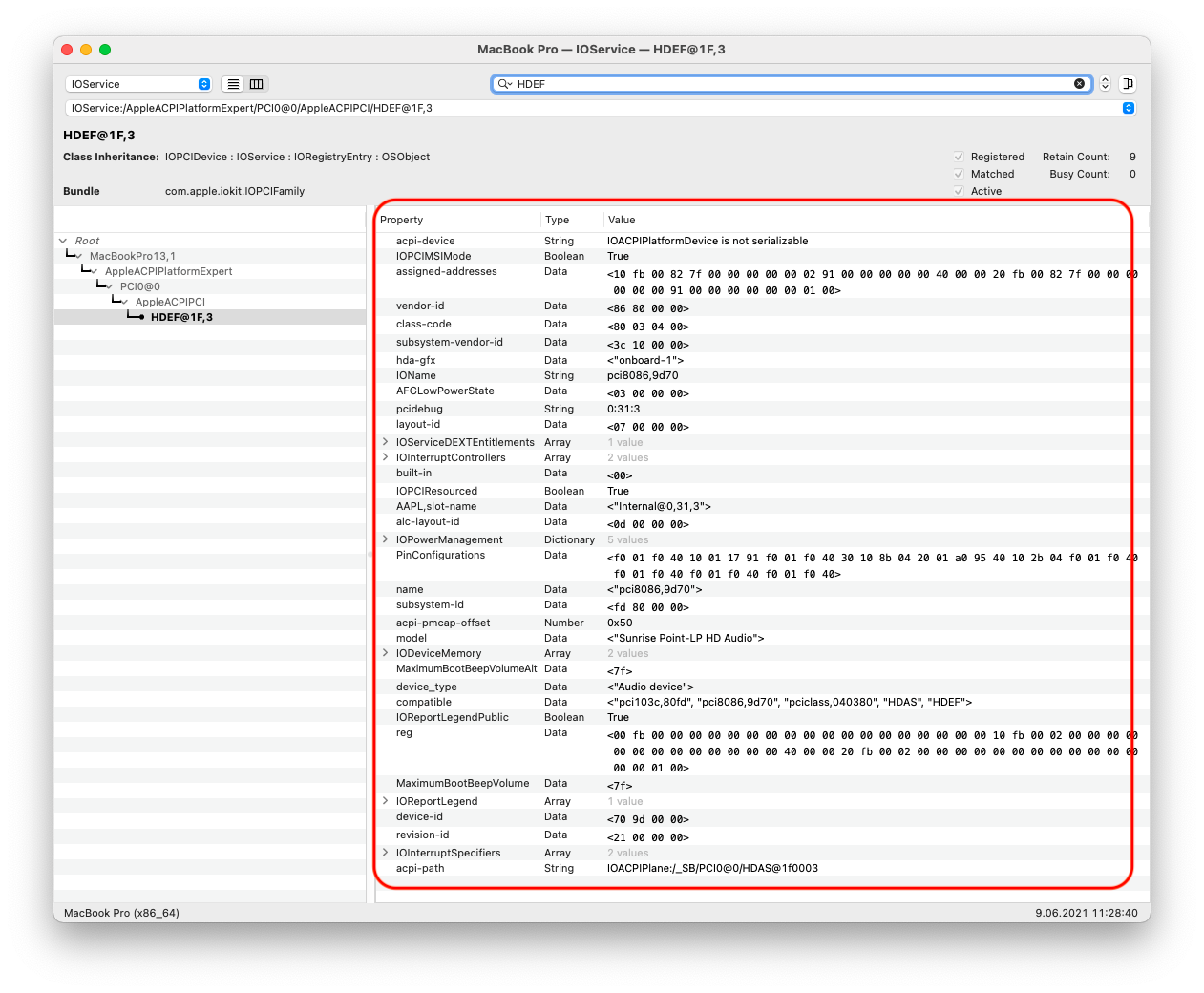
Task: Click the search magnifier options icon
Action: click(x=504, y=84)
